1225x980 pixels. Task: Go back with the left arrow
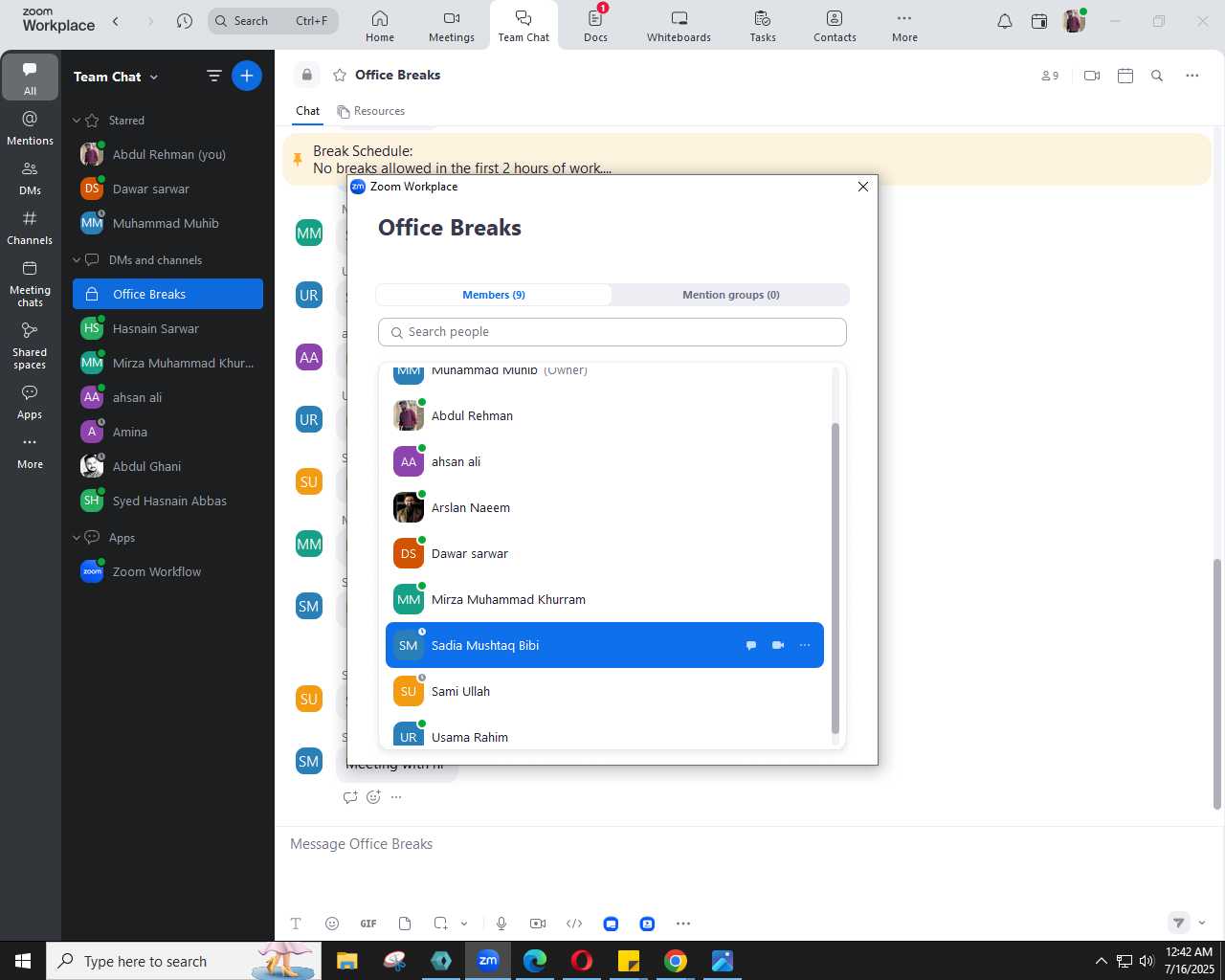116,21
